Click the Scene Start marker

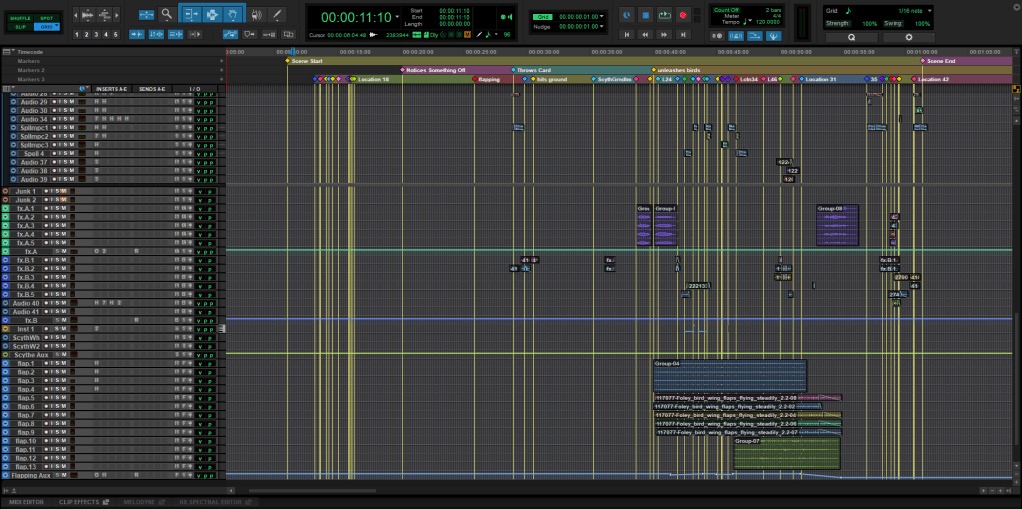point(307,61)
